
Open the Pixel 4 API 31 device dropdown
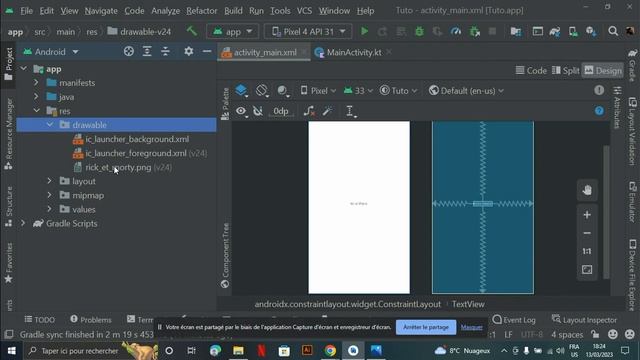coord(308,31)
